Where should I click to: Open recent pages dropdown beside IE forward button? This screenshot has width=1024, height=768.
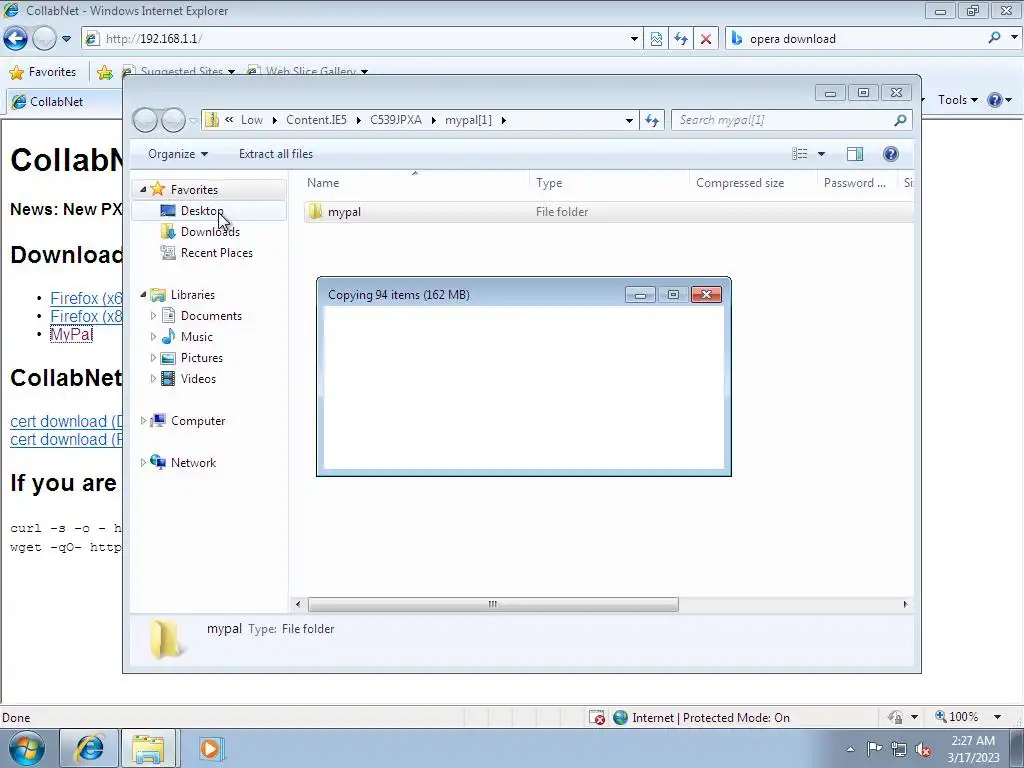point(66,39)
